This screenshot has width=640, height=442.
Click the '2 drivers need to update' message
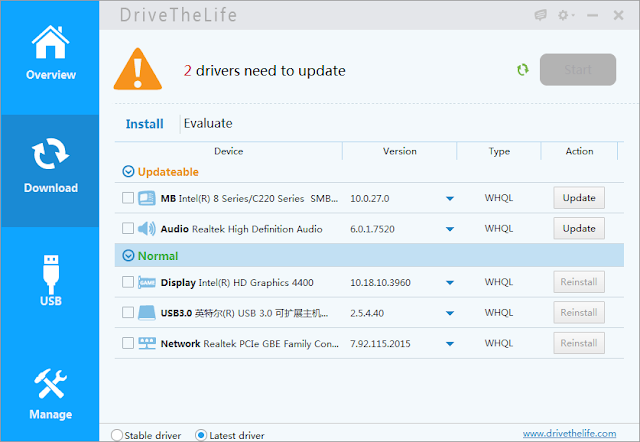pos(264,71)
